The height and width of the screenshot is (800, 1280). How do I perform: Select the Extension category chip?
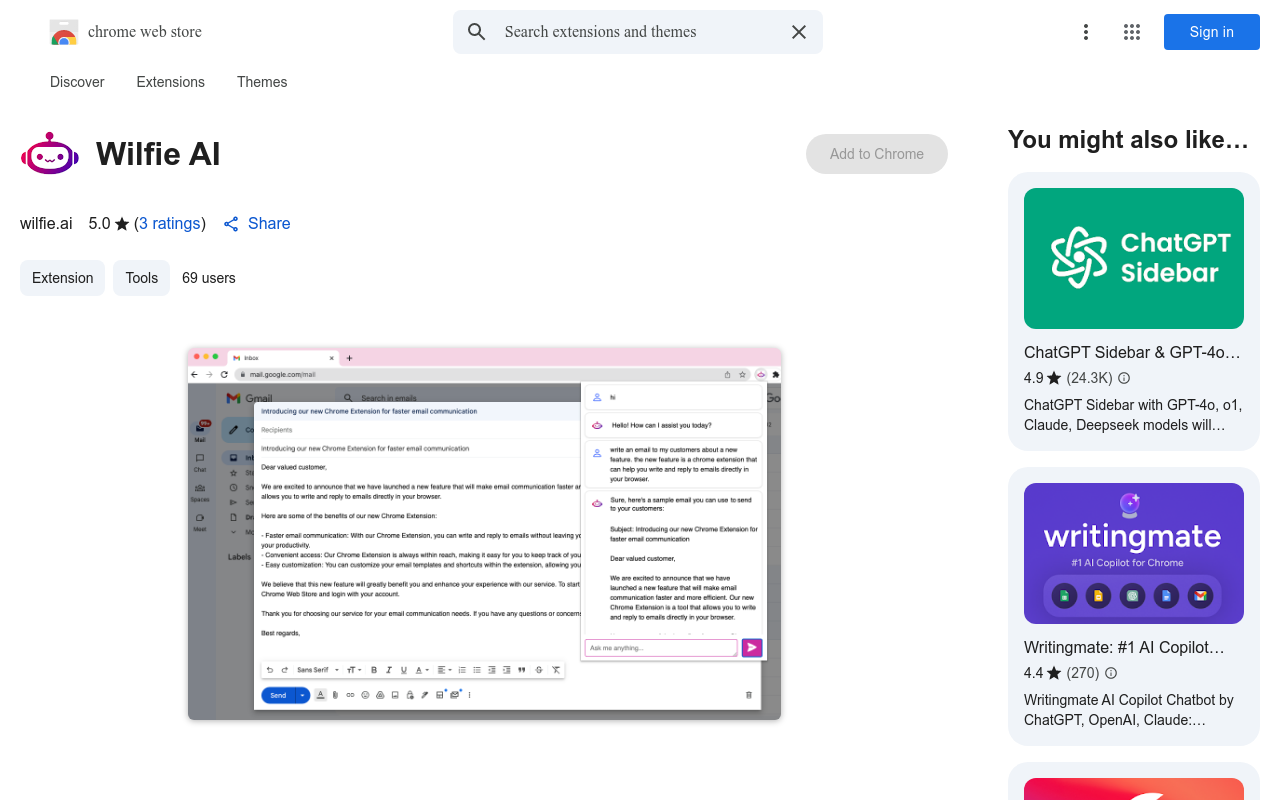[x=62, y=278]
